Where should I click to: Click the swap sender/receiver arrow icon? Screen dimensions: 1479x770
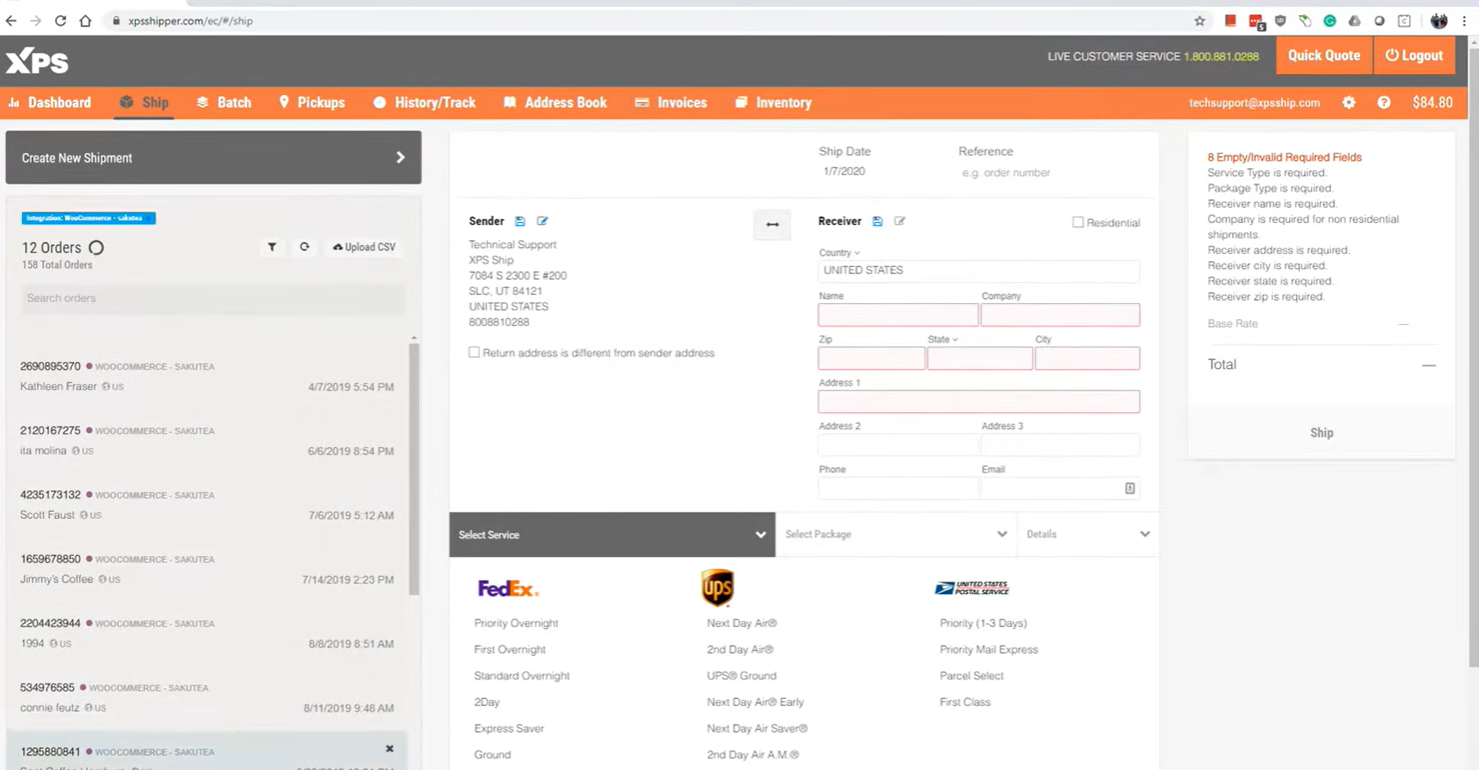click(771, 224)
